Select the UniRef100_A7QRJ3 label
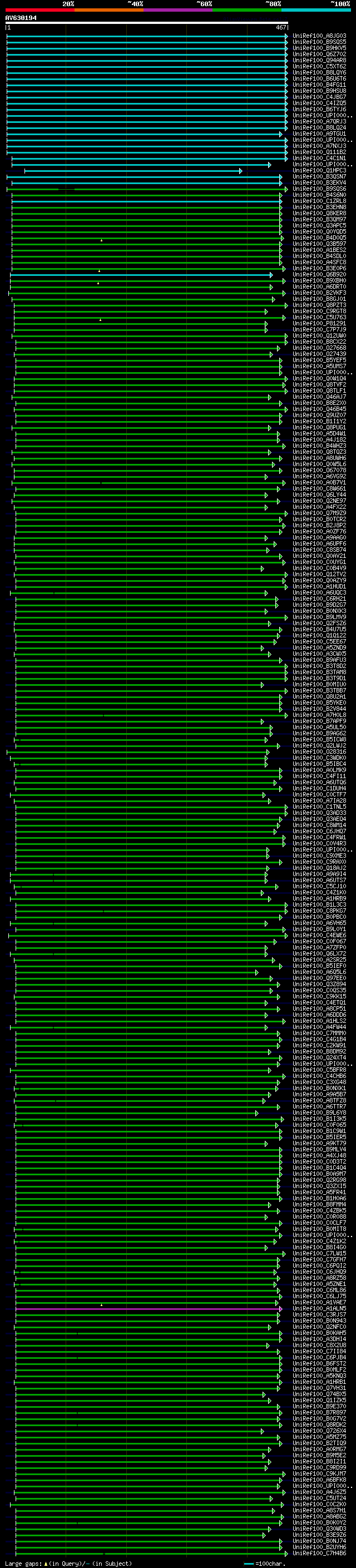Viewport: 356px width, 1568px height. coord(319,122)
